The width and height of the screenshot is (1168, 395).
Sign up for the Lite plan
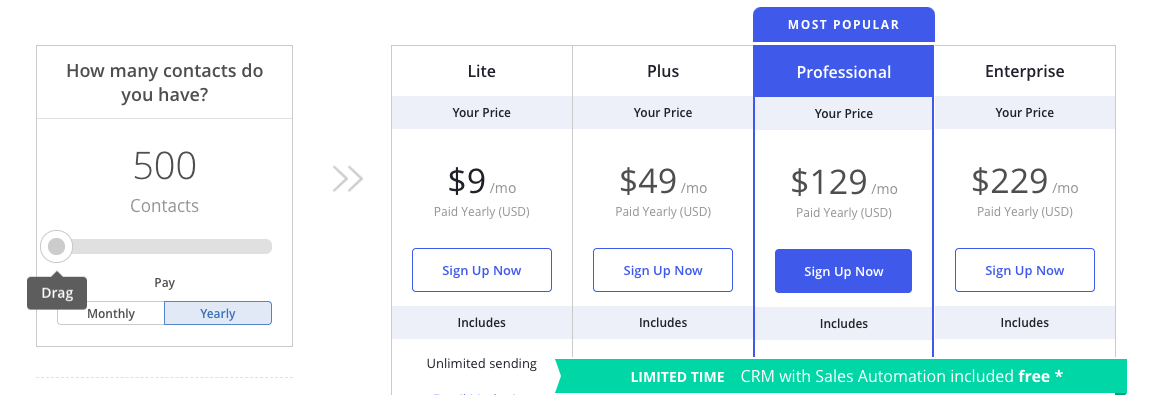pyautogui.click(x=482, y=270)
